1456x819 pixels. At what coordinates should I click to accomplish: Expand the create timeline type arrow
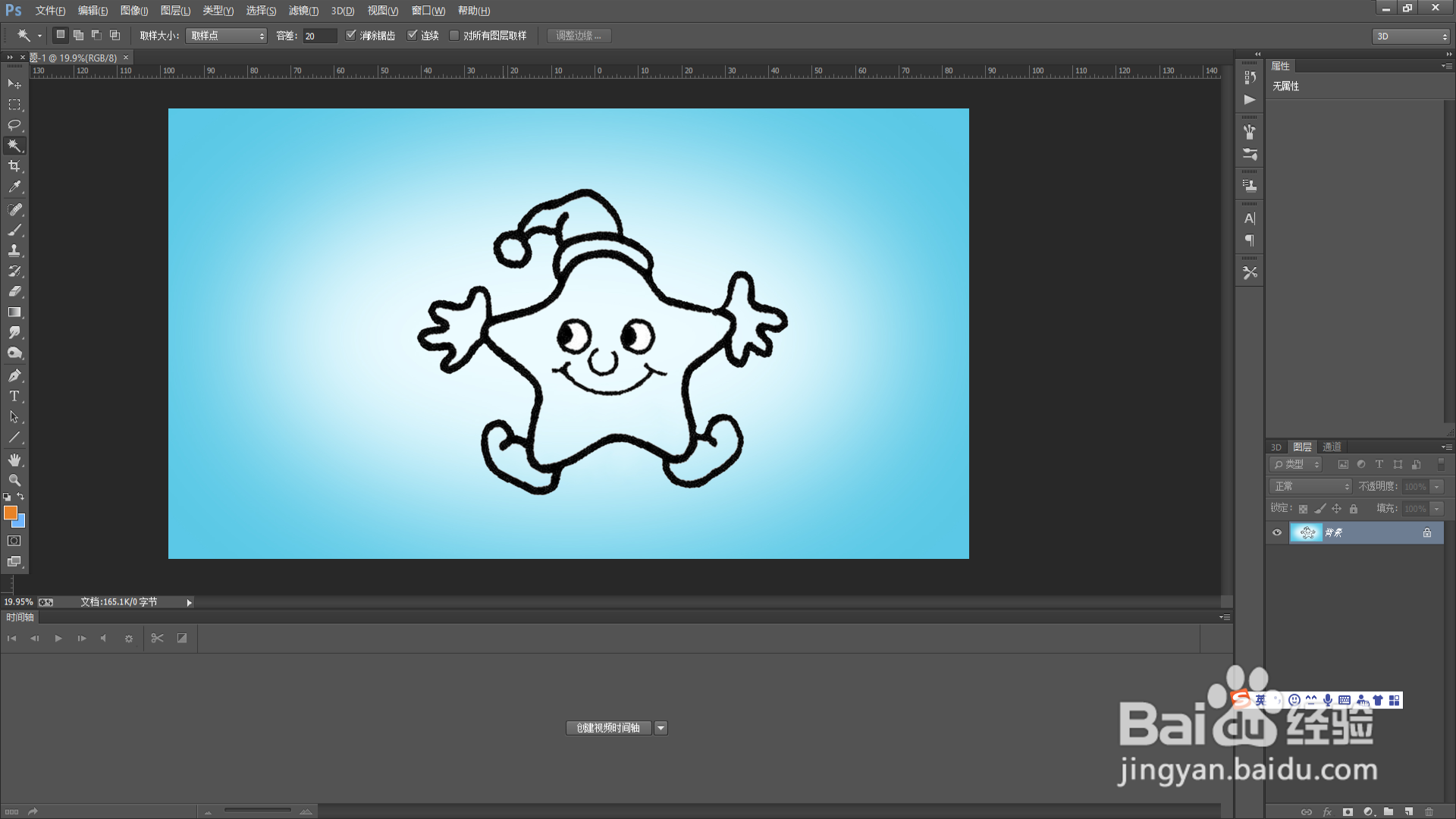(661, 728)
